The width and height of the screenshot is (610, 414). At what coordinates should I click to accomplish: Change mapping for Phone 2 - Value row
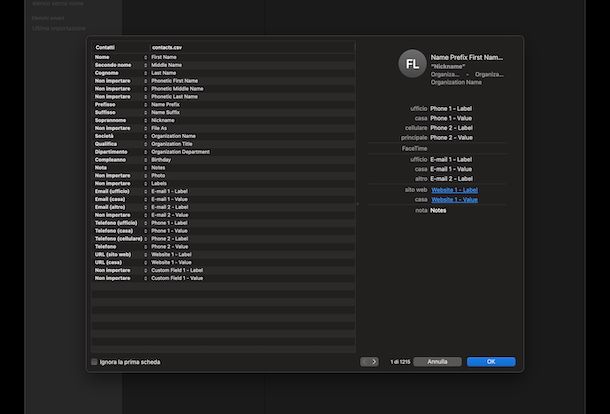(120, 247)
